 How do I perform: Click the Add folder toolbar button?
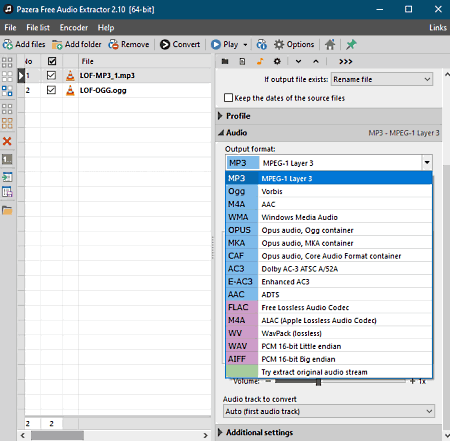click(x=76, y=44)
